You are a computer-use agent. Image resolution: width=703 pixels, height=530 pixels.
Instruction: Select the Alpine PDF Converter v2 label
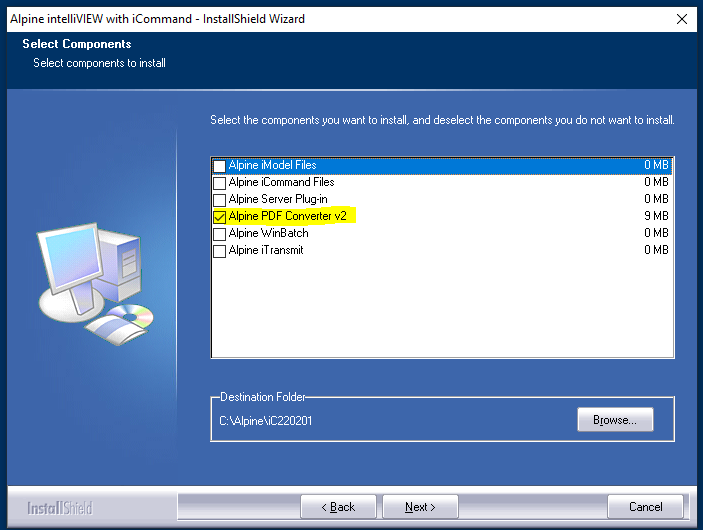tap(287, 216)
